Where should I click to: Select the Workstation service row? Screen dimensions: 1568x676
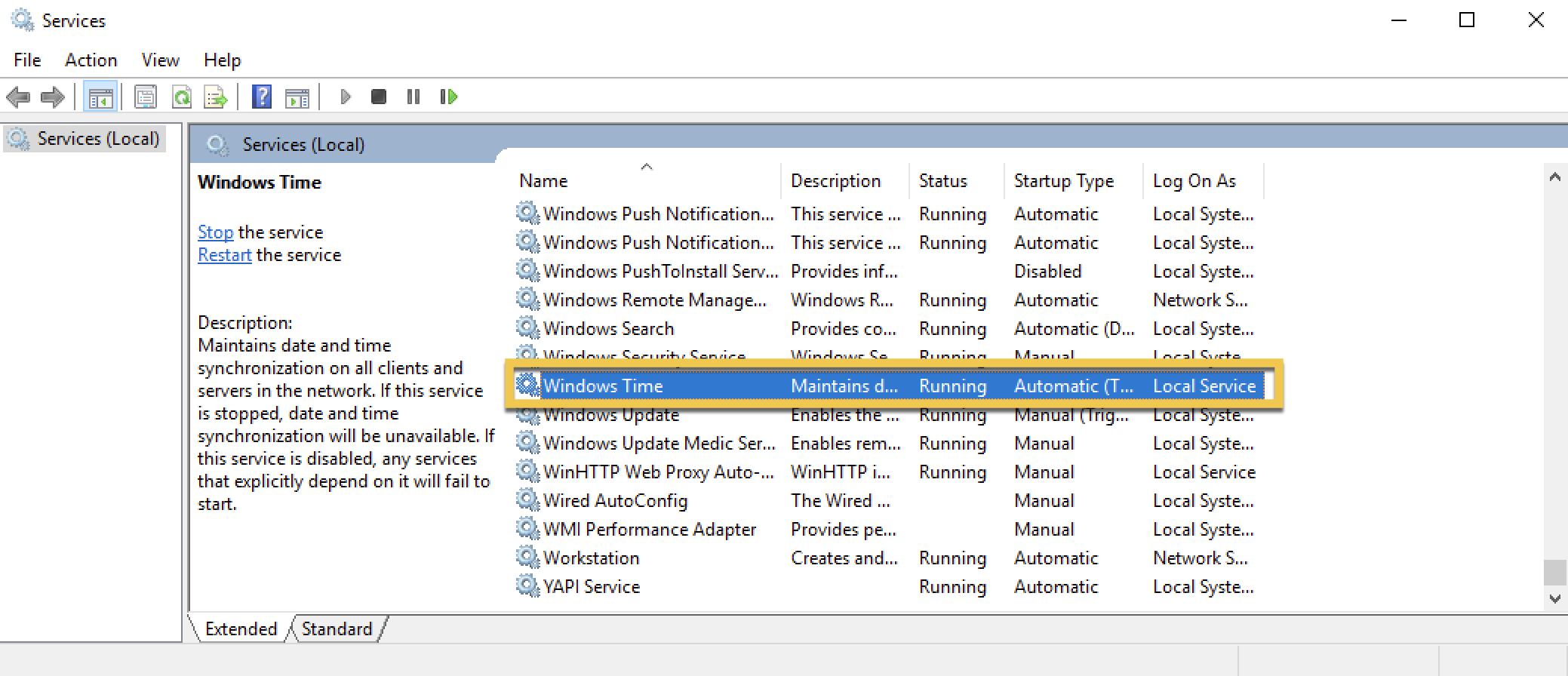click(x=889, y=558)
